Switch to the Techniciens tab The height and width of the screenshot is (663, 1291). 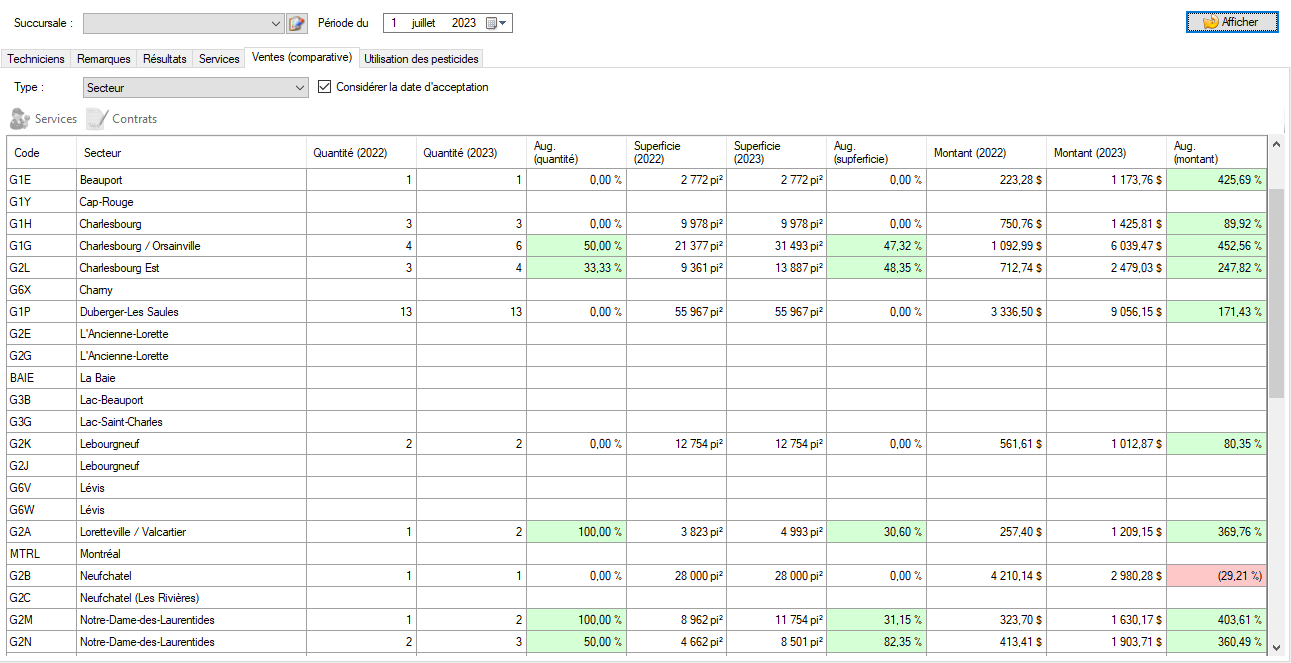[x=36, y=59]
